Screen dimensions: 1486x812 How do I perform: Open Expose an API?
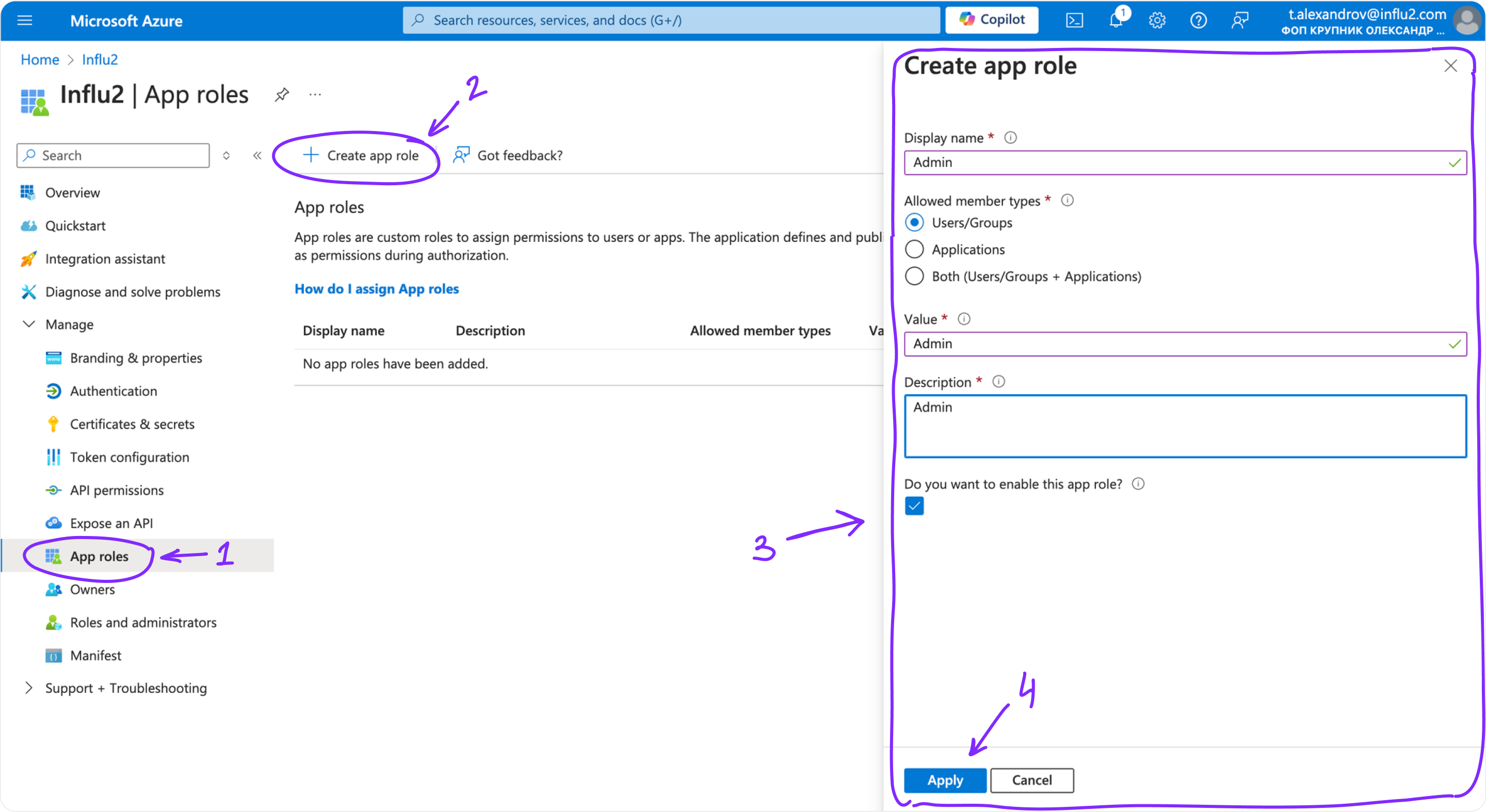[111, 523]
